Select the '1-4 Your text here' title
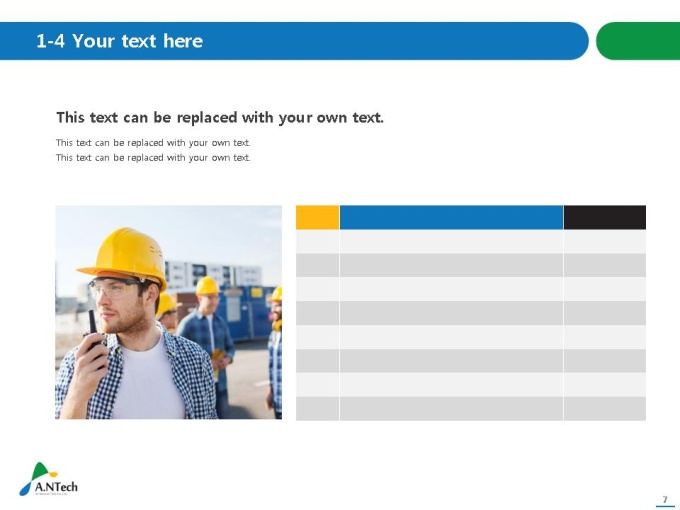Screen dimensions: 680x510 [x=119, y=41]
